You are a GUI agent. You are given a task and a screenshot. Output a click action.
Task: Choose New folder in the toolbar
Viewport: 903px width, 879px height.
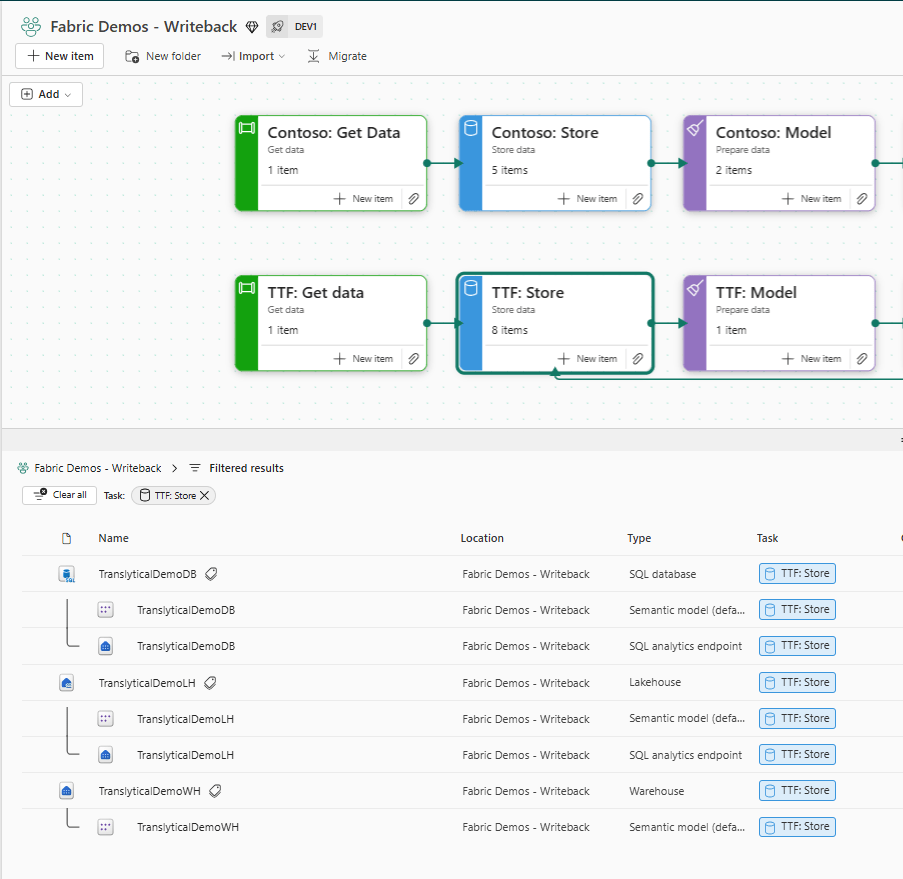pyautogui.click(x=163, y=56)
